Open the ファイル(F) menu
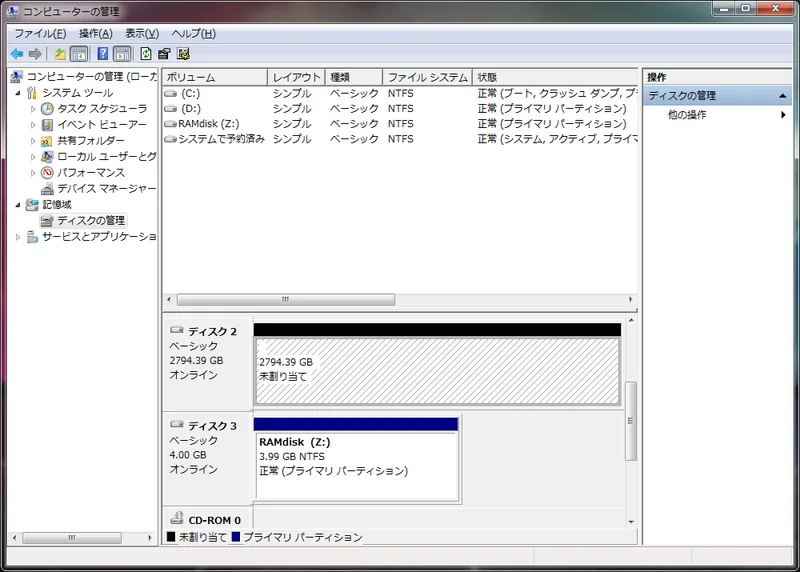The height and width of the screenshot is (572, 800). (40, 34)
